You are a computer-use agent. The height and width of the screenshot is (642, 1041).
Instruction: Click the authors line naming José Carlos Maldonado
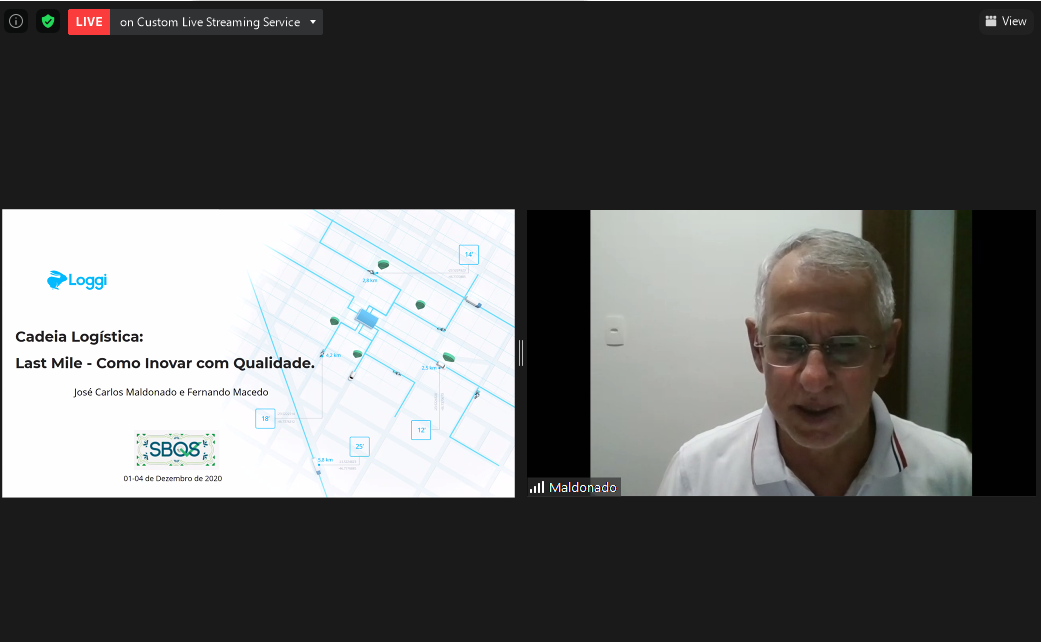[x=171, y=392]
